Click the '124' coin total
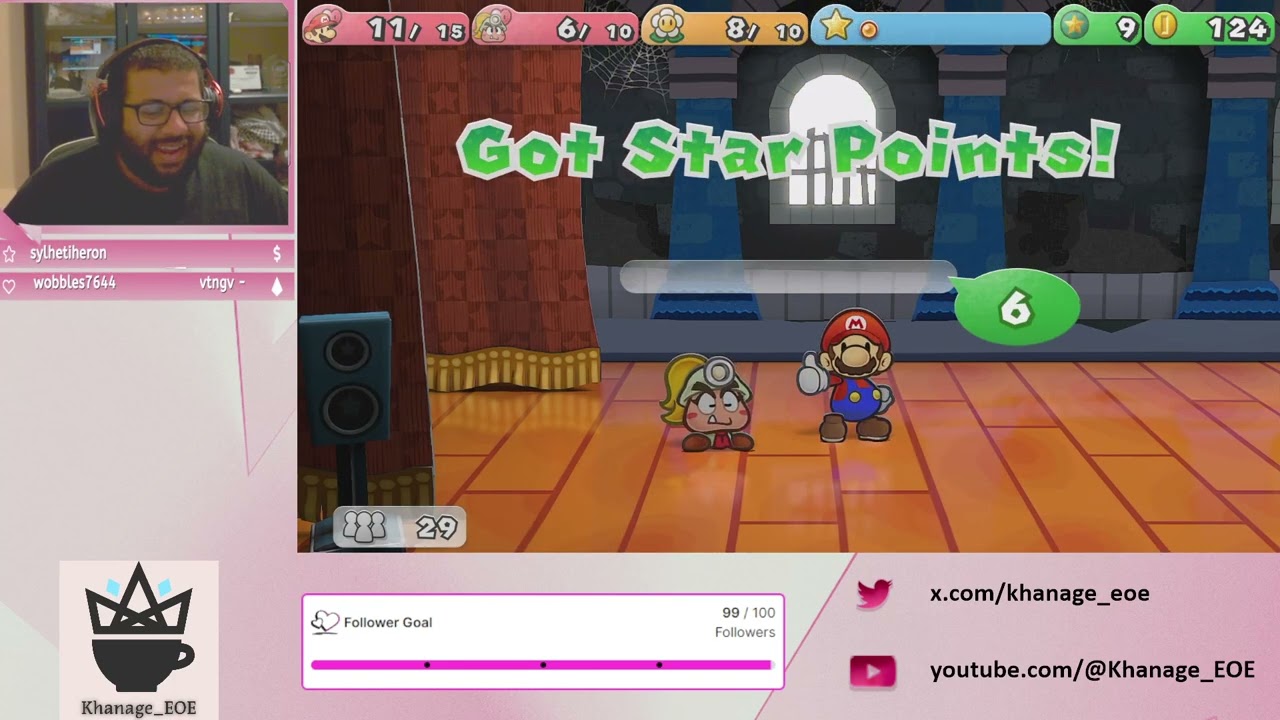 (x=1238, y=29)
